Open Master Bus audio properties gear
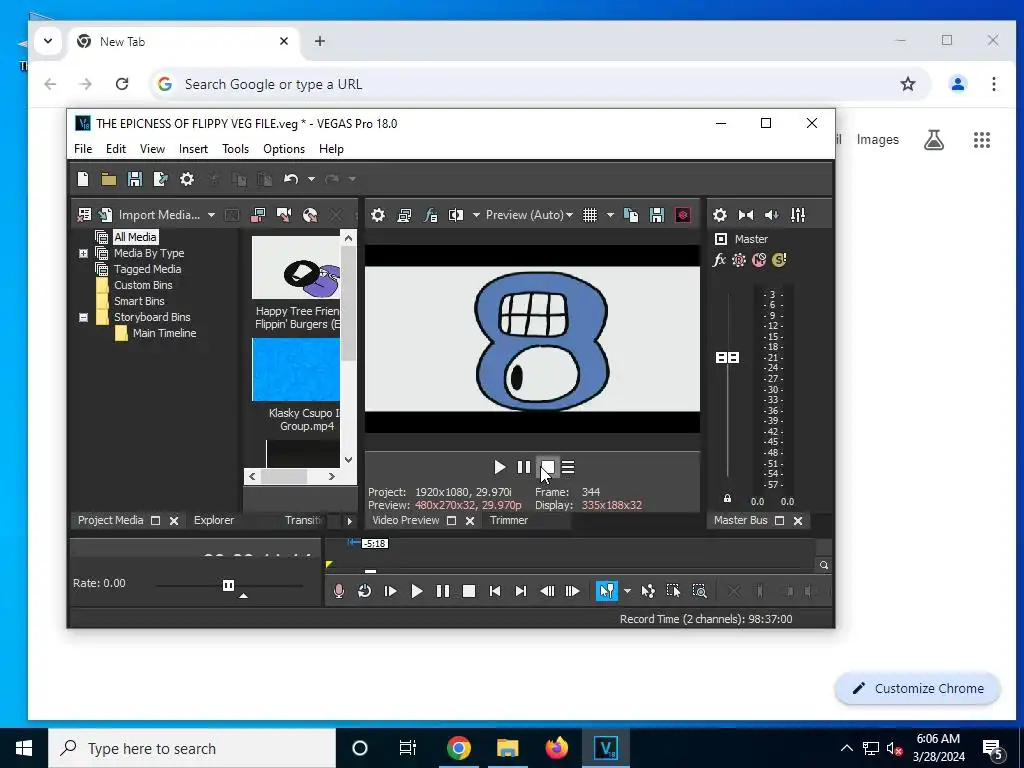This screenshot has width=1024, height=768. tap(720, 215)
